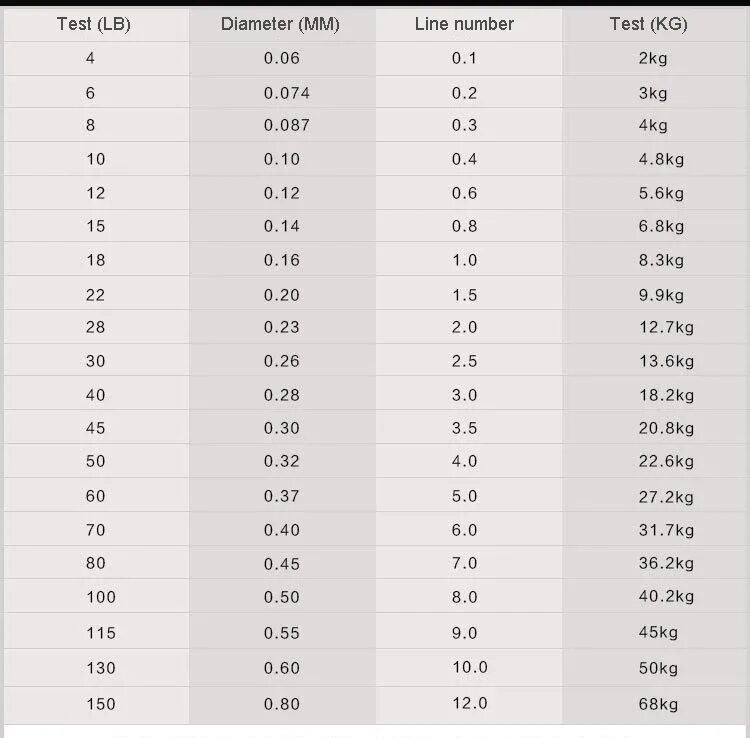Click the Diameter (MM) column header
This screenshot has width=750, height=738.
click(280, 24)
